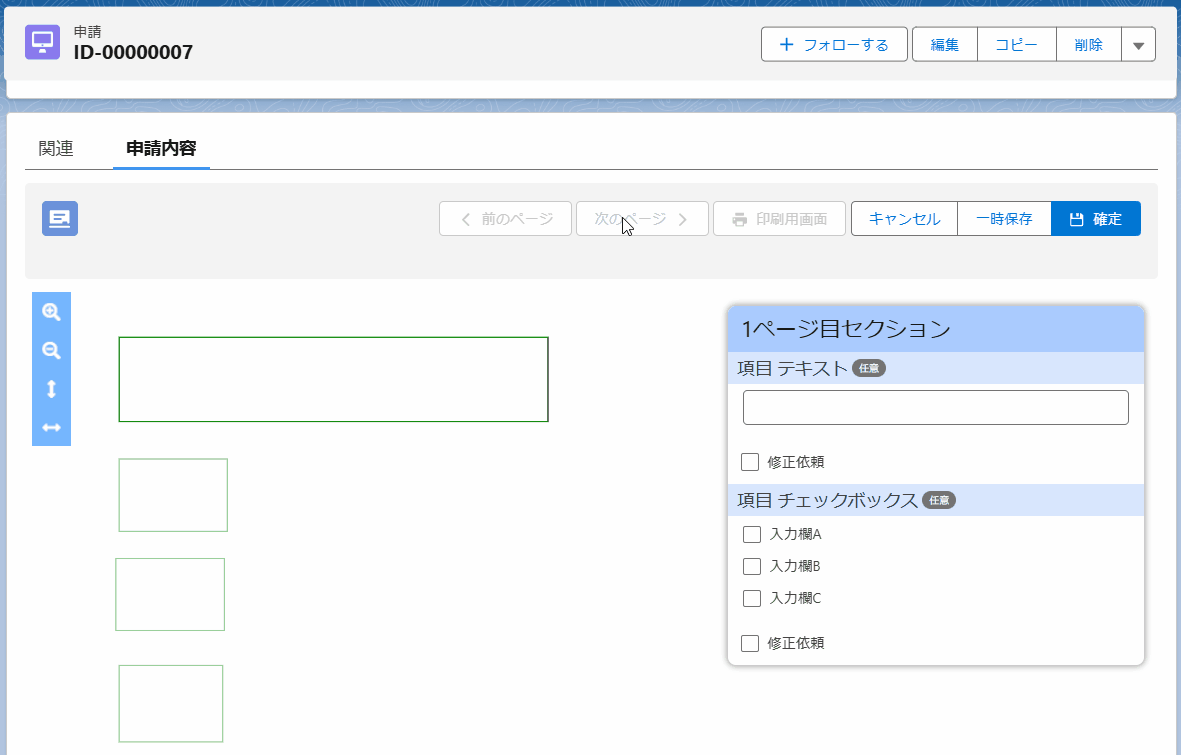Image resolution: width=1181 pixels, height=755 pixels.
Task: Click 一時保存 temporary save button
Action: coord(1004,219)
